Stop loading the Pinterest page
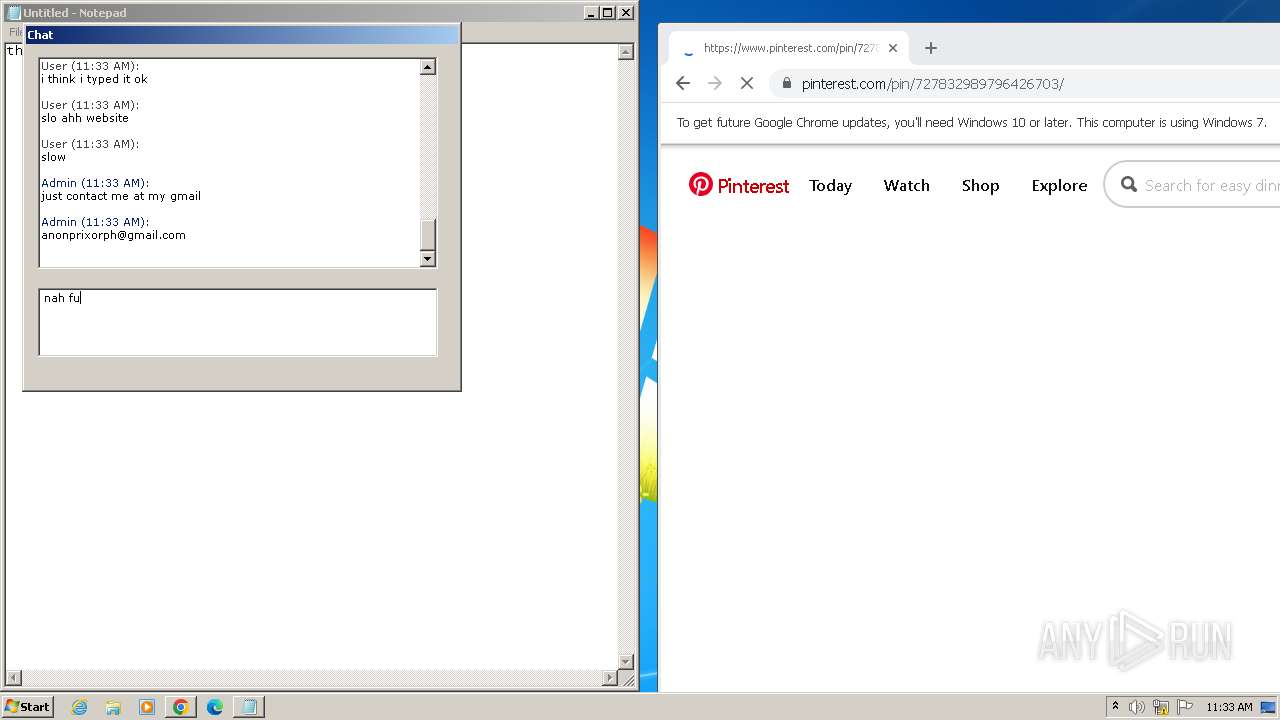This screenshot has width=1280, height=720. [x=747, y=84]
